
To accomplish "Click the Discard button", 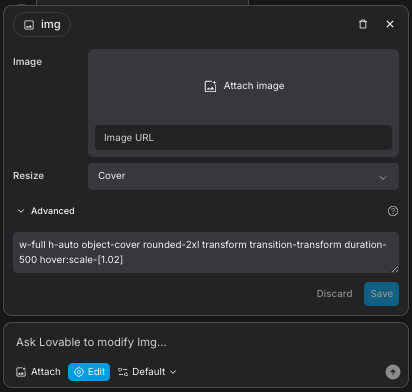I will coord(334,294).
